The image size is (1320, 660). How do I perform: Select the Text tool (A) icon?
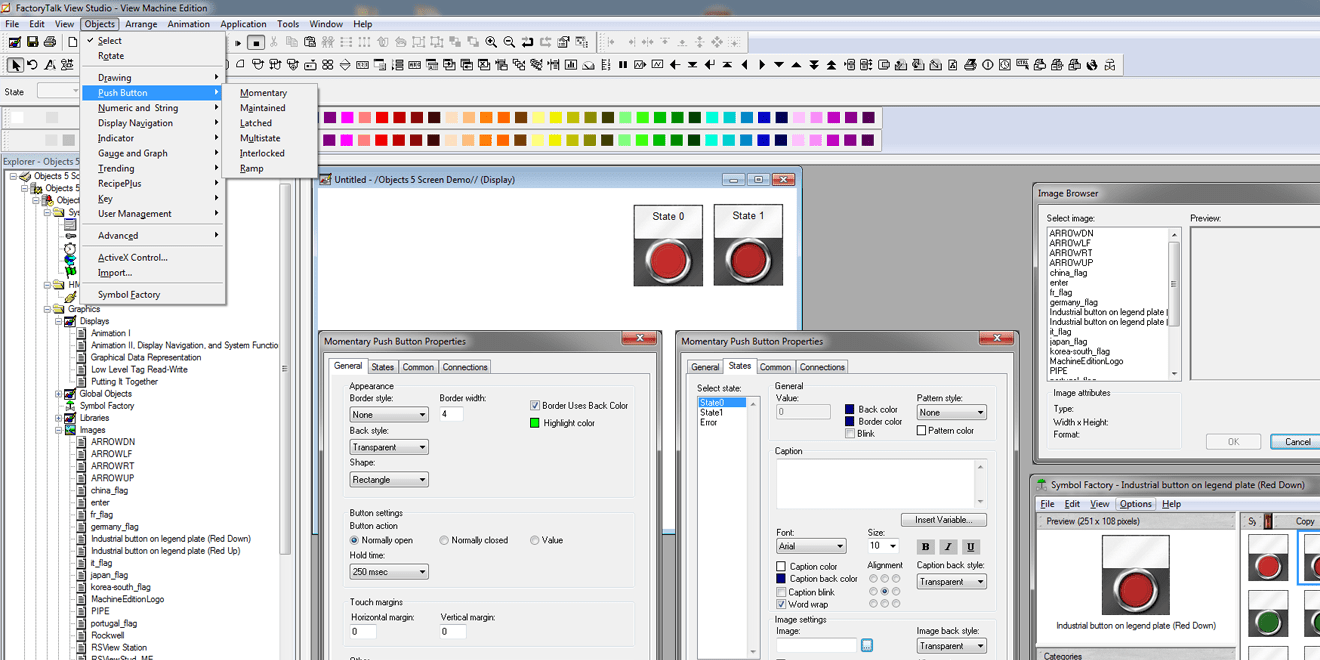pos(48,64)
